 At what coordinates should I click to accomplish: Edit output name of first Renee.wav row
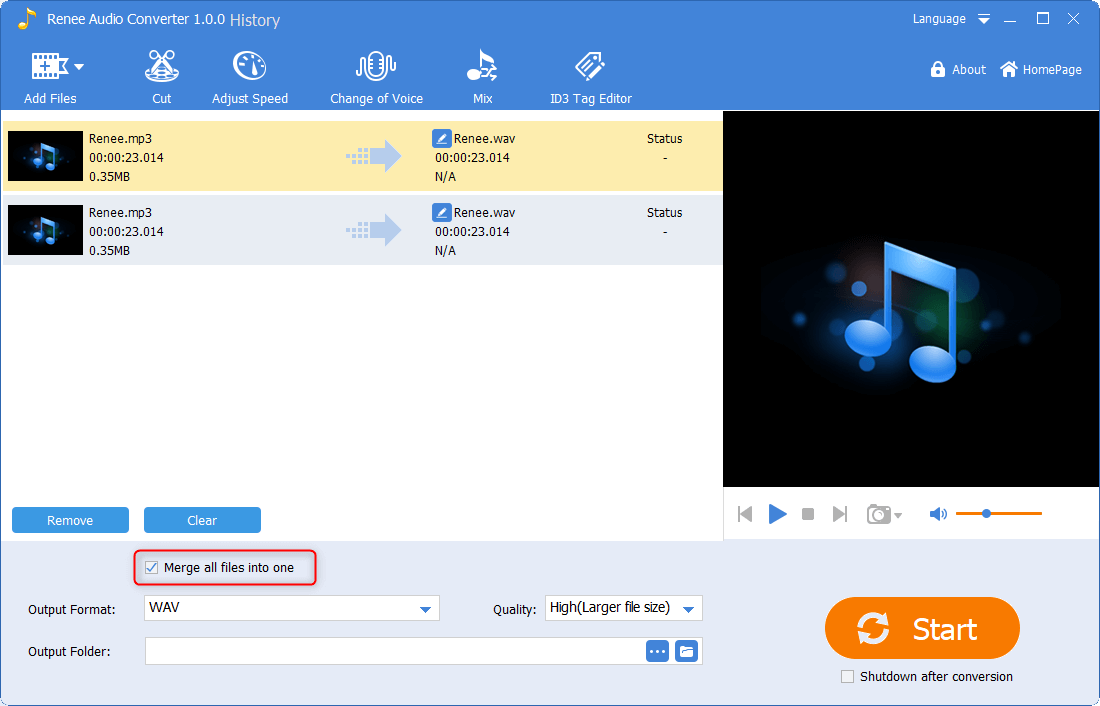pyautogui.click(x=441, y=138)
